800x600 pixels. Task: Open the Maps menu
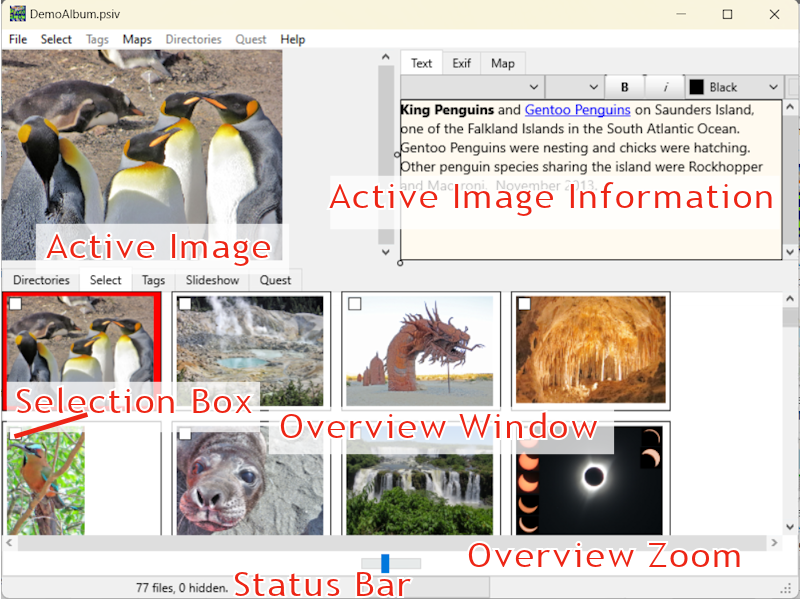[137, 39]
